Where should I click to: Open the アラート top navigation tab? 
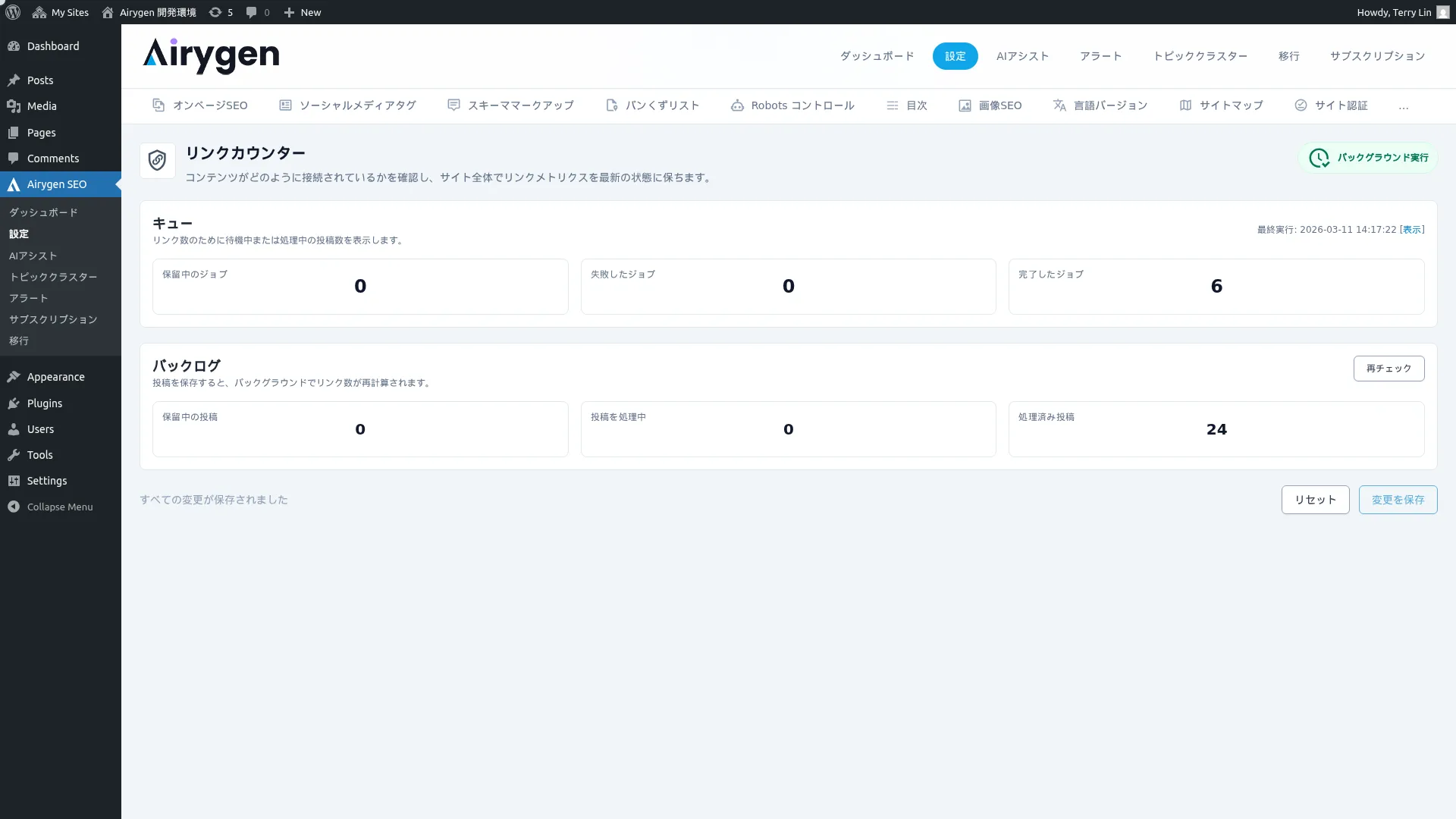point(1101,56)
